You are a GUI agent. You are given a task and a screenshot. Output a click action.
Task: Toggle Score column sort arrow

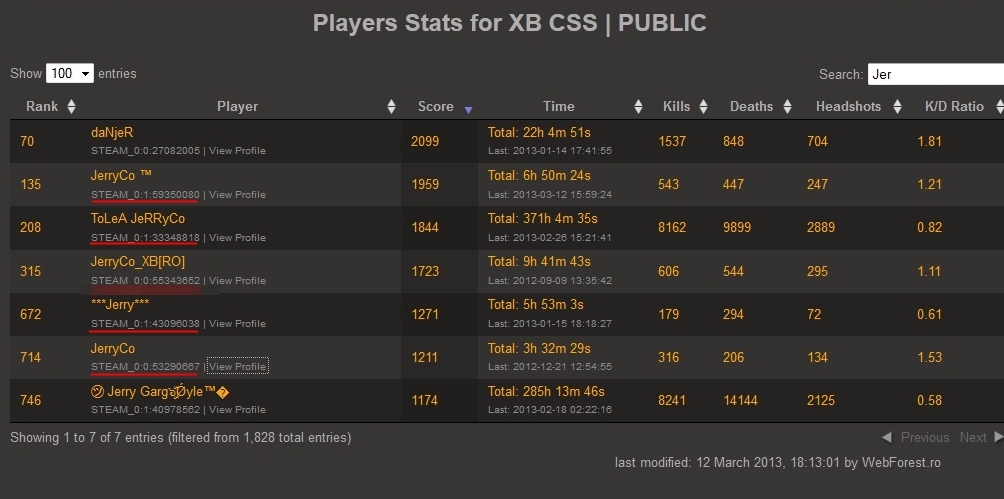click(x=468, y=110)
